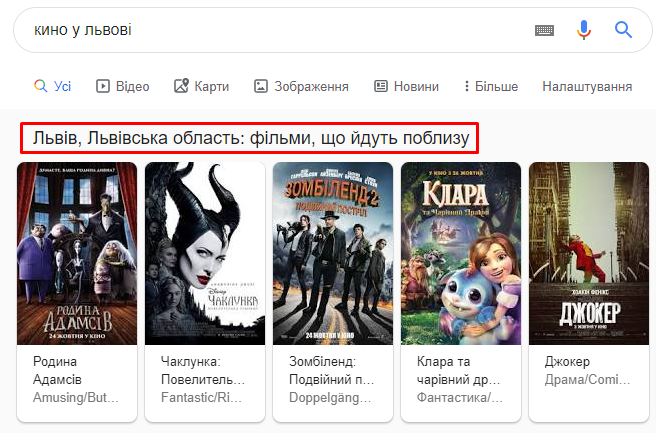Click the Львів films nearby heading
This screenshot has width=656, height=433.
(251, 138)
